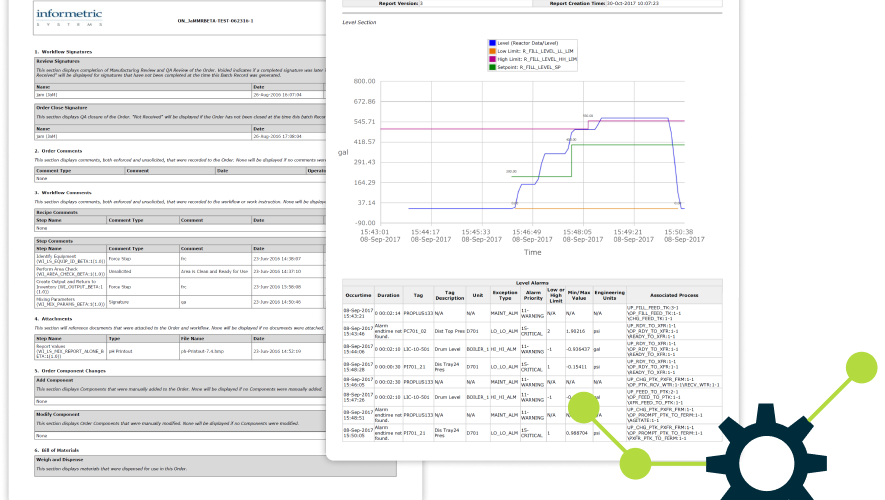Click the 'Engineering Units' column header
The height and width of the screenshot is (500, 885).
(x=609, y=295)
